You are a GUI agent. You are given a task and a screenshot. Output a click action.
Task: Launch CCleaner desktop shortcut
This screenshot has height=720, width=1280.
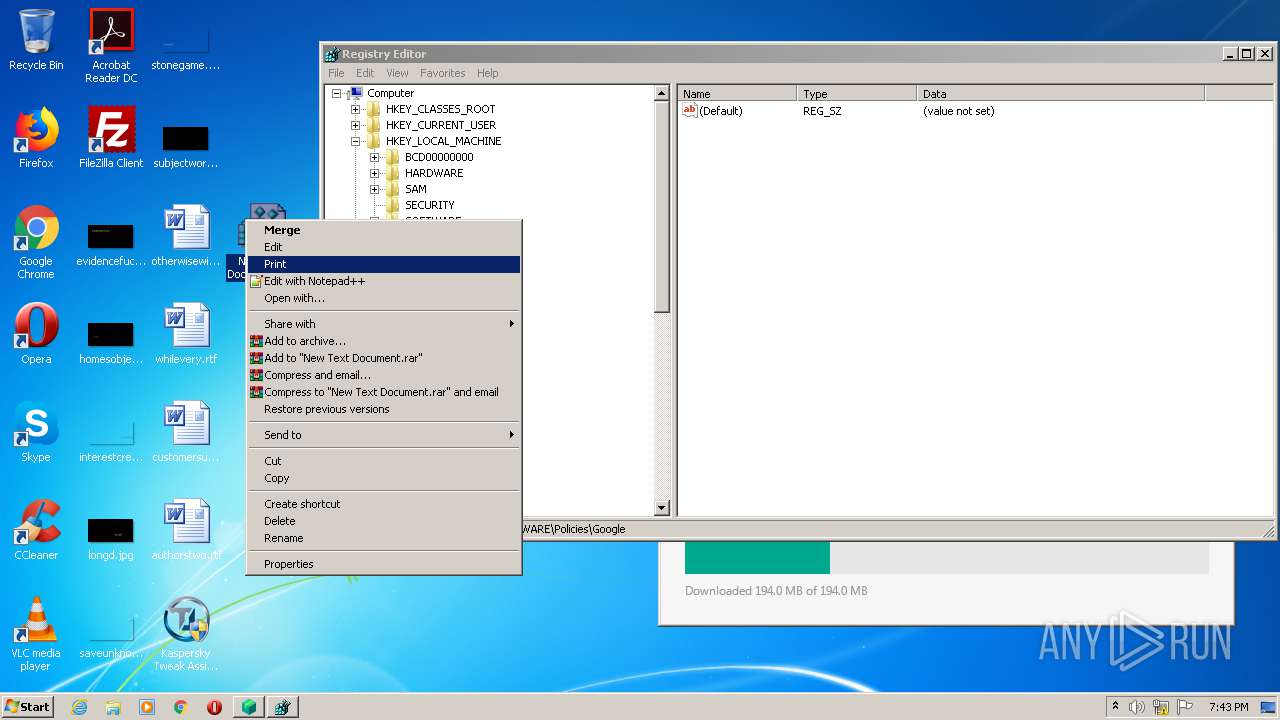tap(36, 530)
